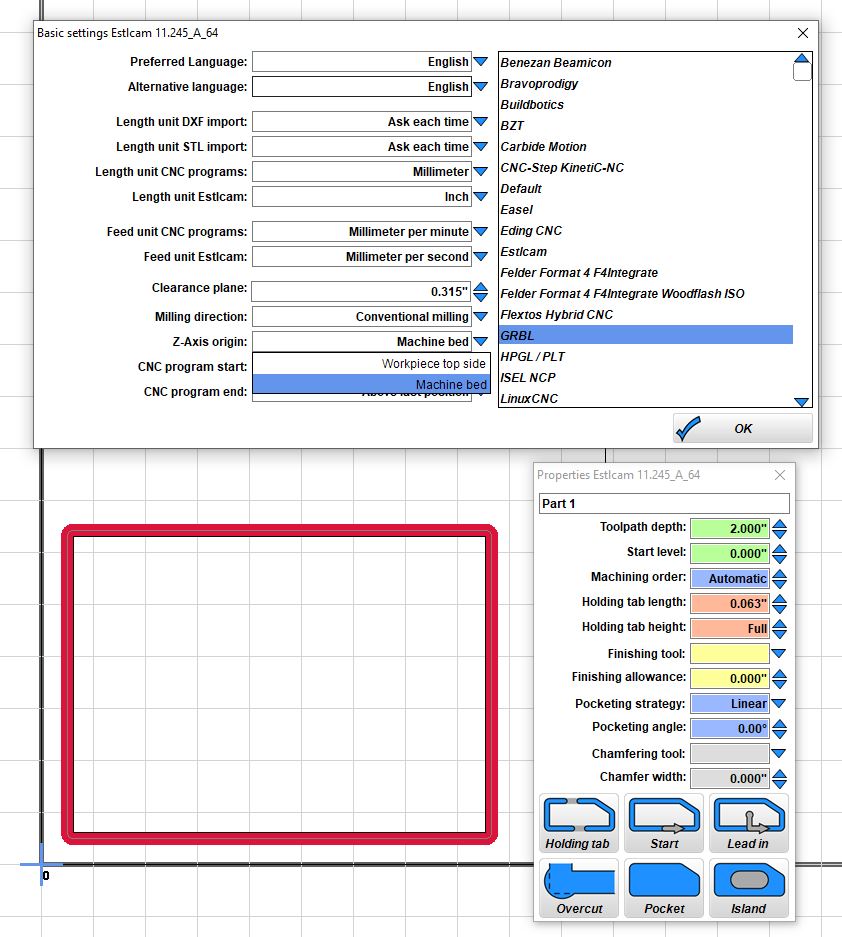The width and height of the screenshot is (842, 937).
Task: Click the Pocketing angle value field
Action: 730,728
